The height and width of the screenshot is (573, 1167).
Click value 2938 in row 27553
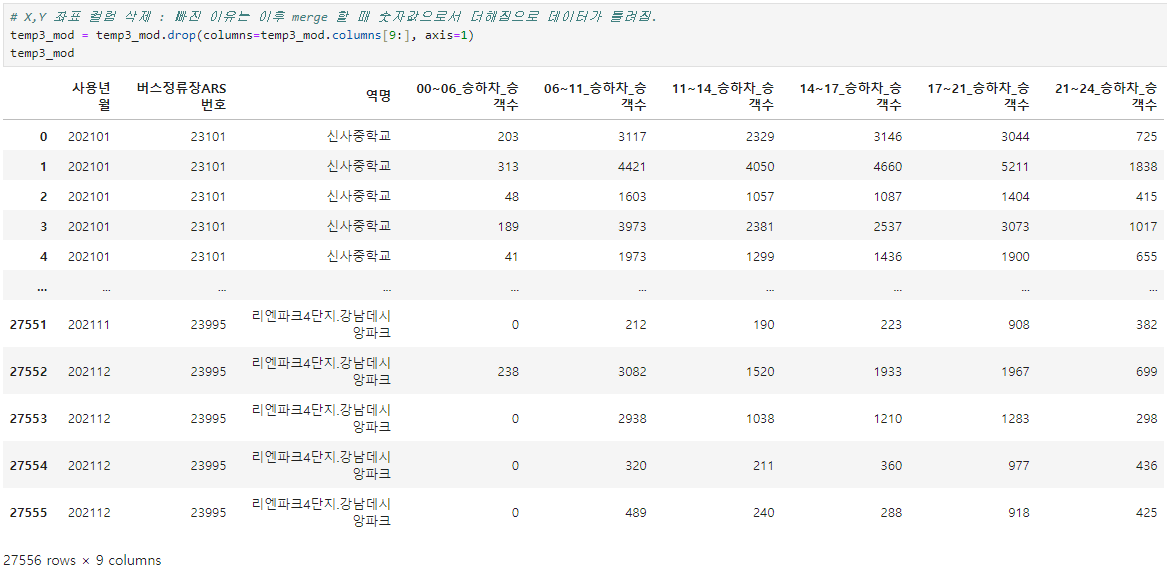[x=633, y=418]
